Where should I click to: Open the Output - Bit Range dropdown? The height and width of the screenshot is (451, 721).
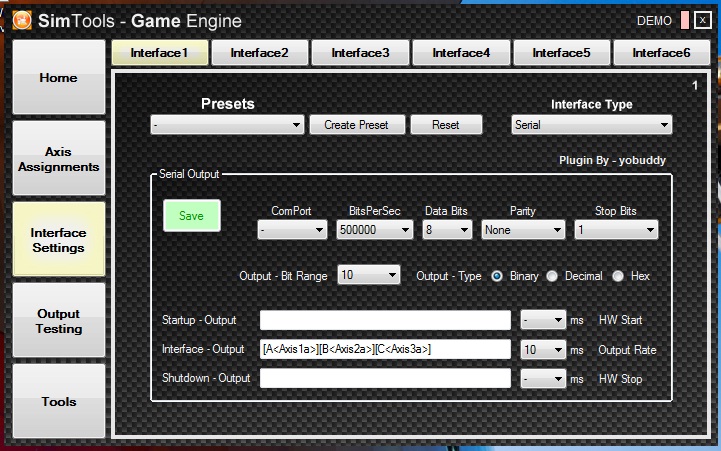[x=368, y=275]
